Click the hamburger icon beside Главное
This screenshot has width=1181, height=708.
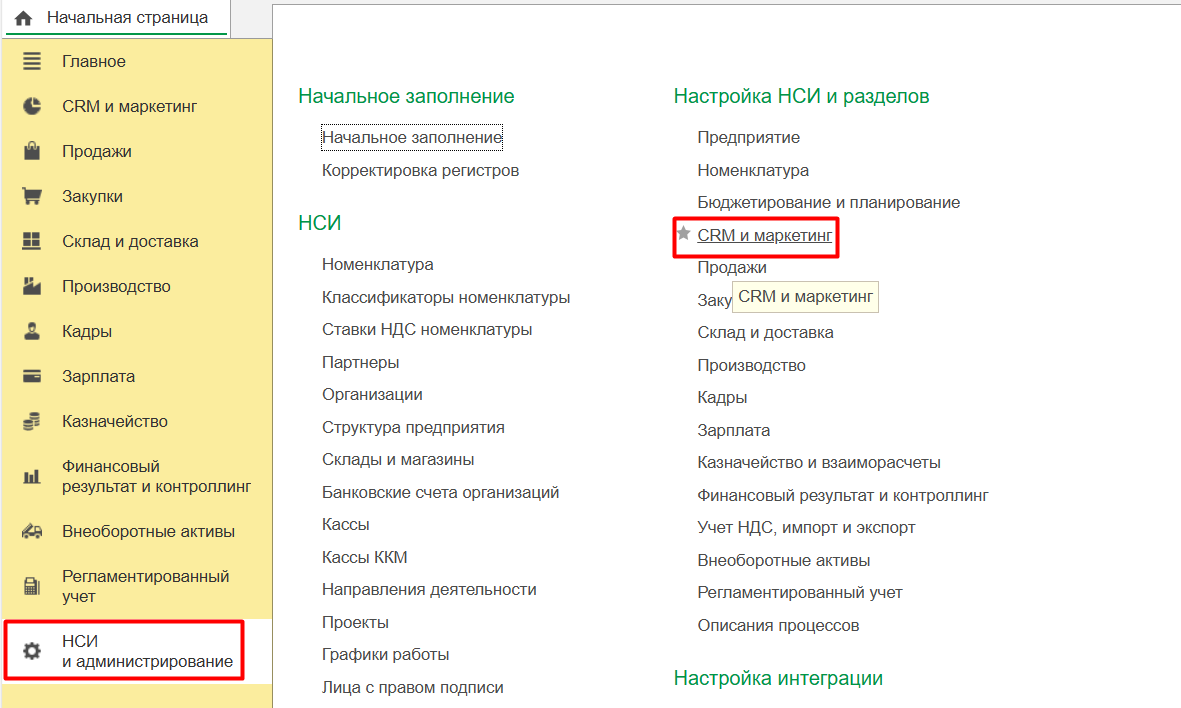[x=32, y=61]
